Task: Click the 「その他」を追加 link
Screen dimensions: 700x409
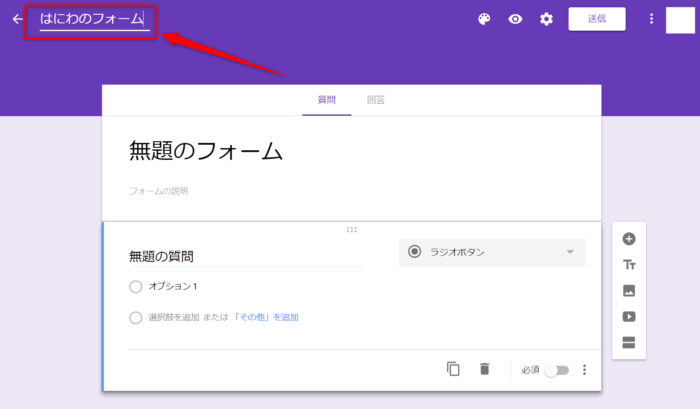Action: [x=265, y=318]
